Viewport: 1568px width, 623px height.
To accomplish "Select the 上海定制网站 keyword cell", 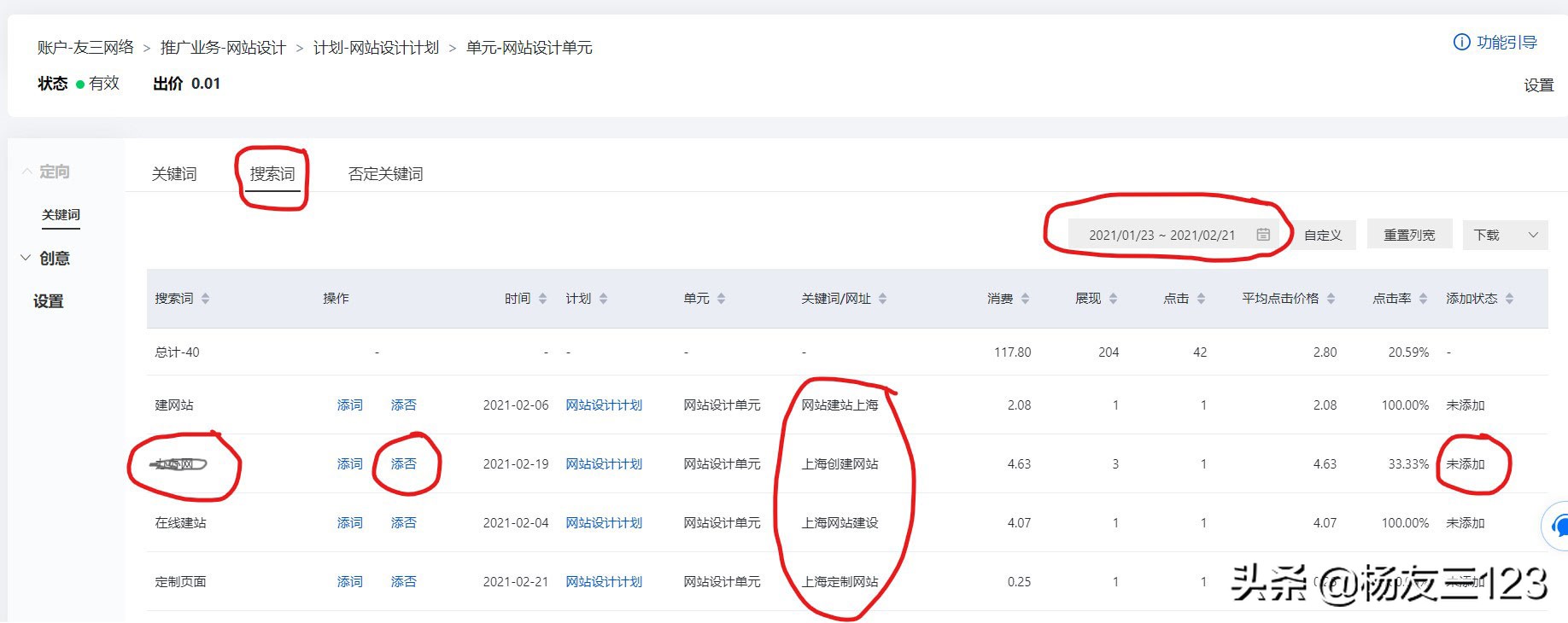I will tap(840, 582).
